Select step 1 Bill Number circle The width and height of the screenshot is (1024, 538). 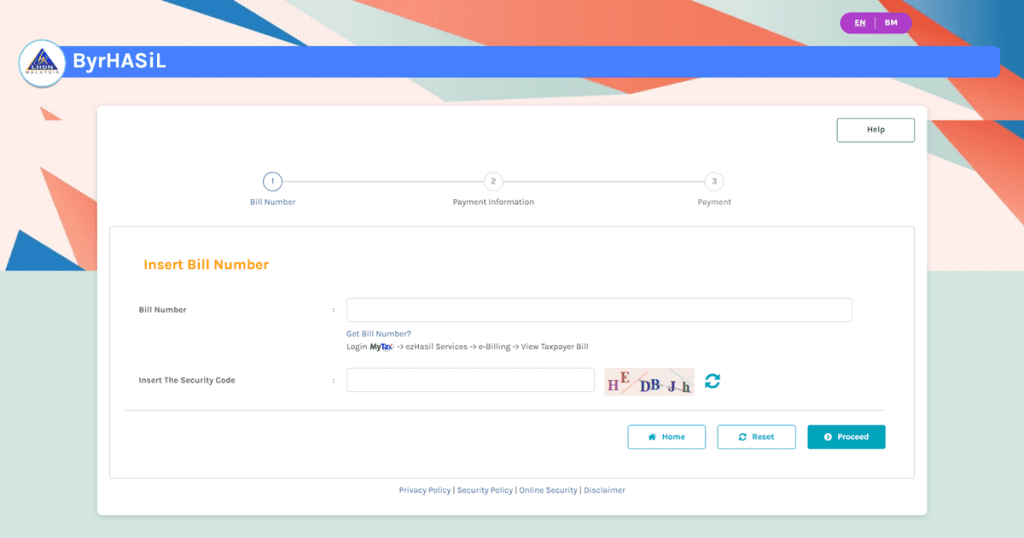[272, 181]
